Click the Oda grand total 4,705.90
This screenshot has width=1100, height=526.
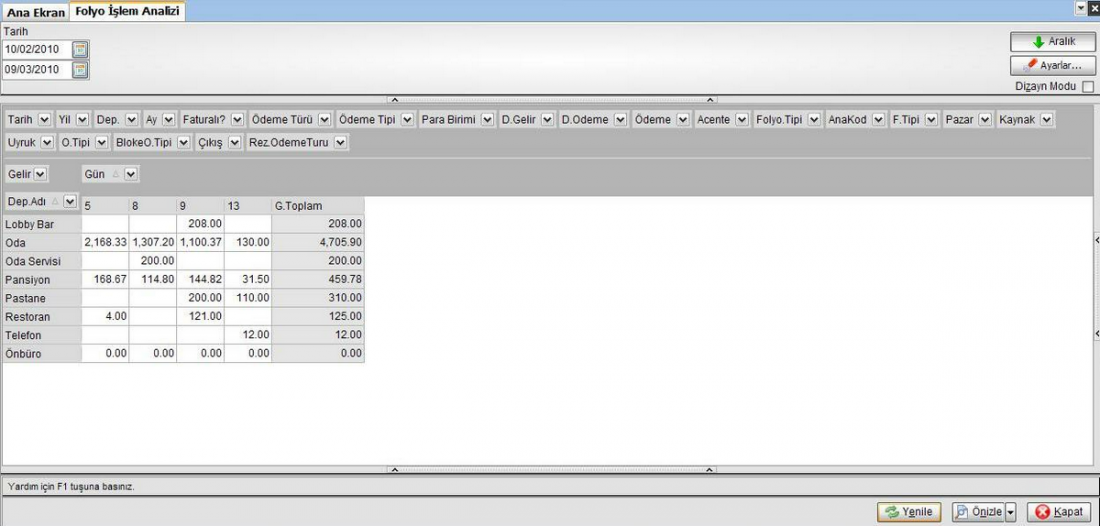(318, 243)
